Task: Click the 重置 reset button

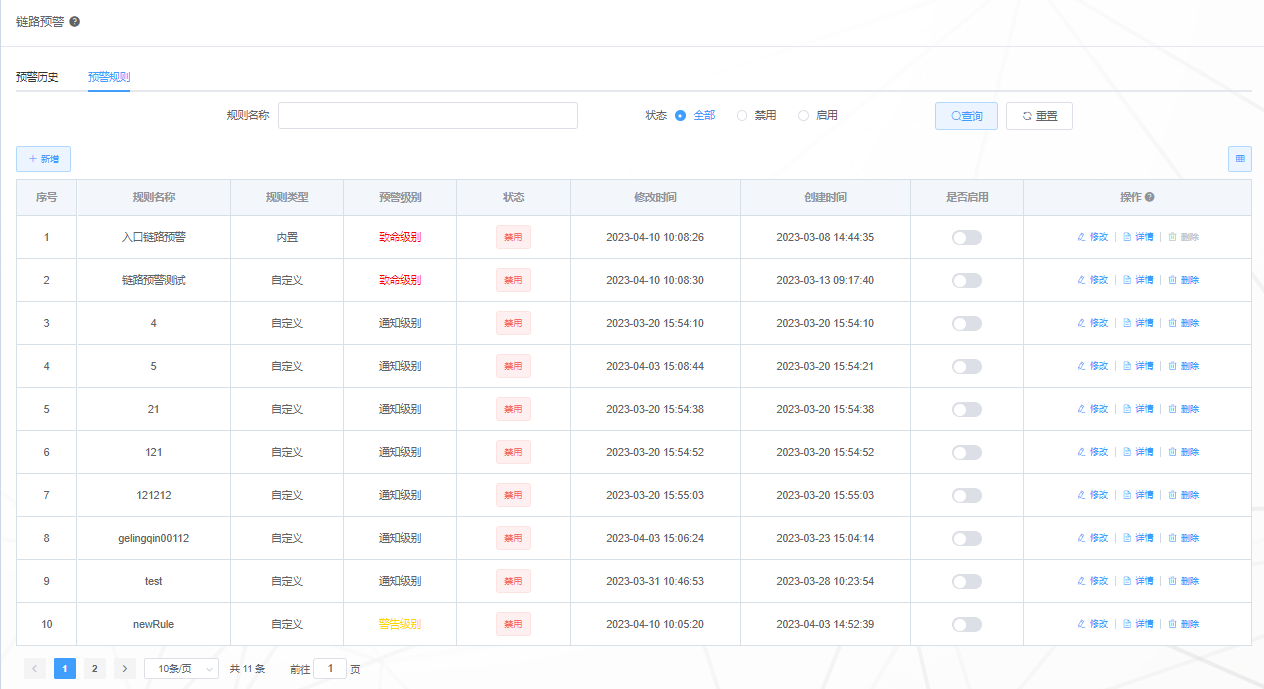Action: tap(1039, 116)
